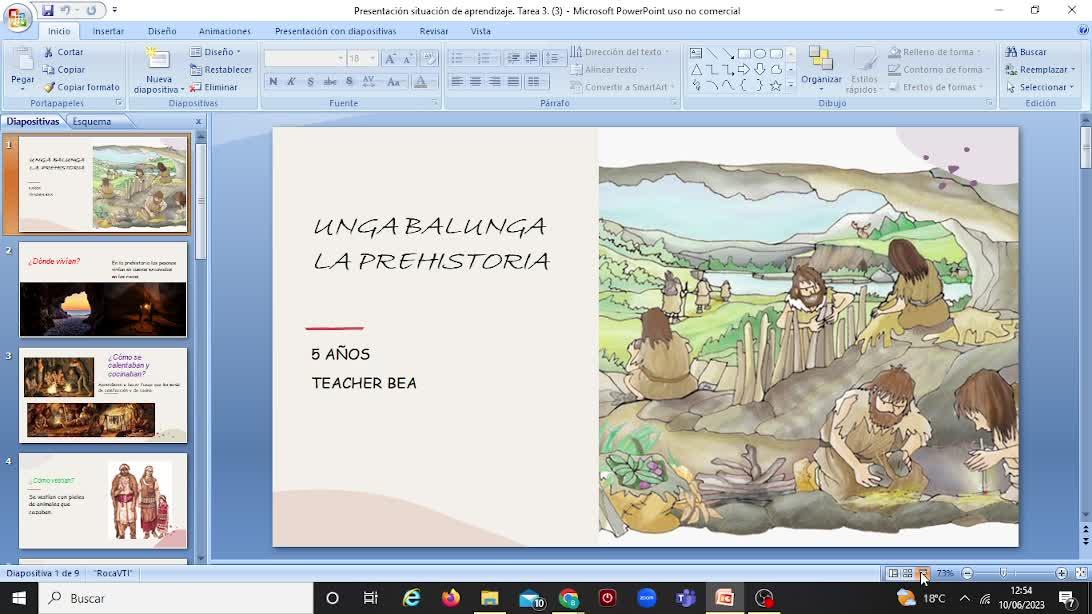Toggle Normal view in status bar
The width and height of the screenshot is (1092, 614).
893,574
